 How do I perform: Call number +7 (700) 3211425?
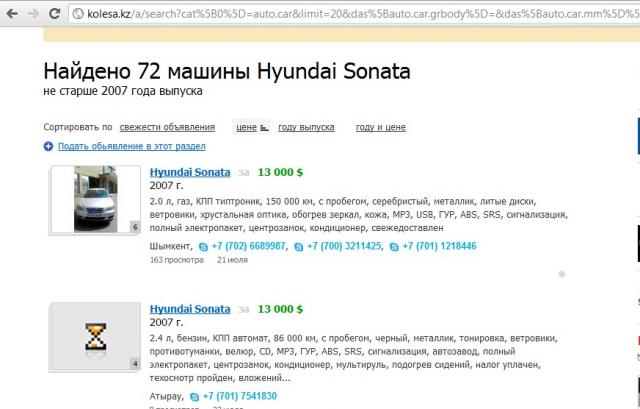(x=344, y=246)
